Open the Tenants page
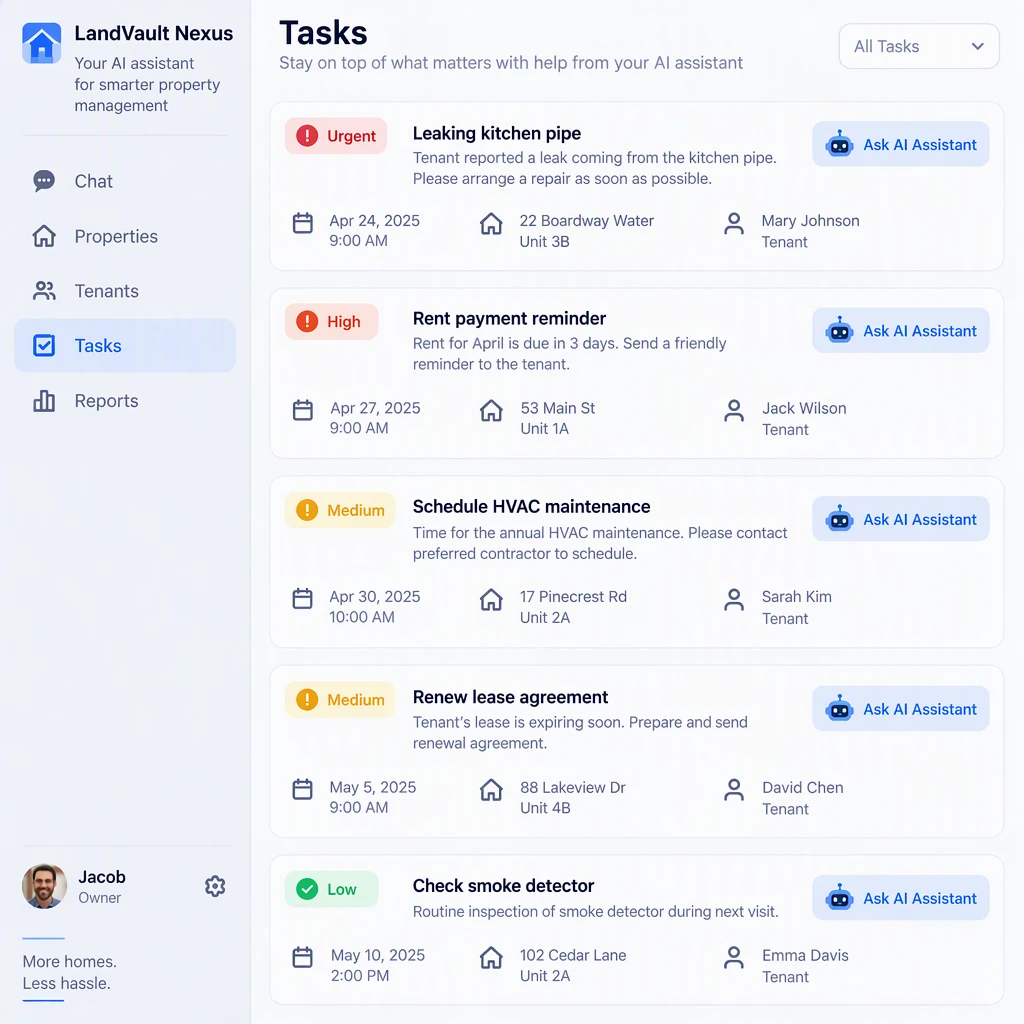1024x1024 pixels. click(x=125, y=291)
